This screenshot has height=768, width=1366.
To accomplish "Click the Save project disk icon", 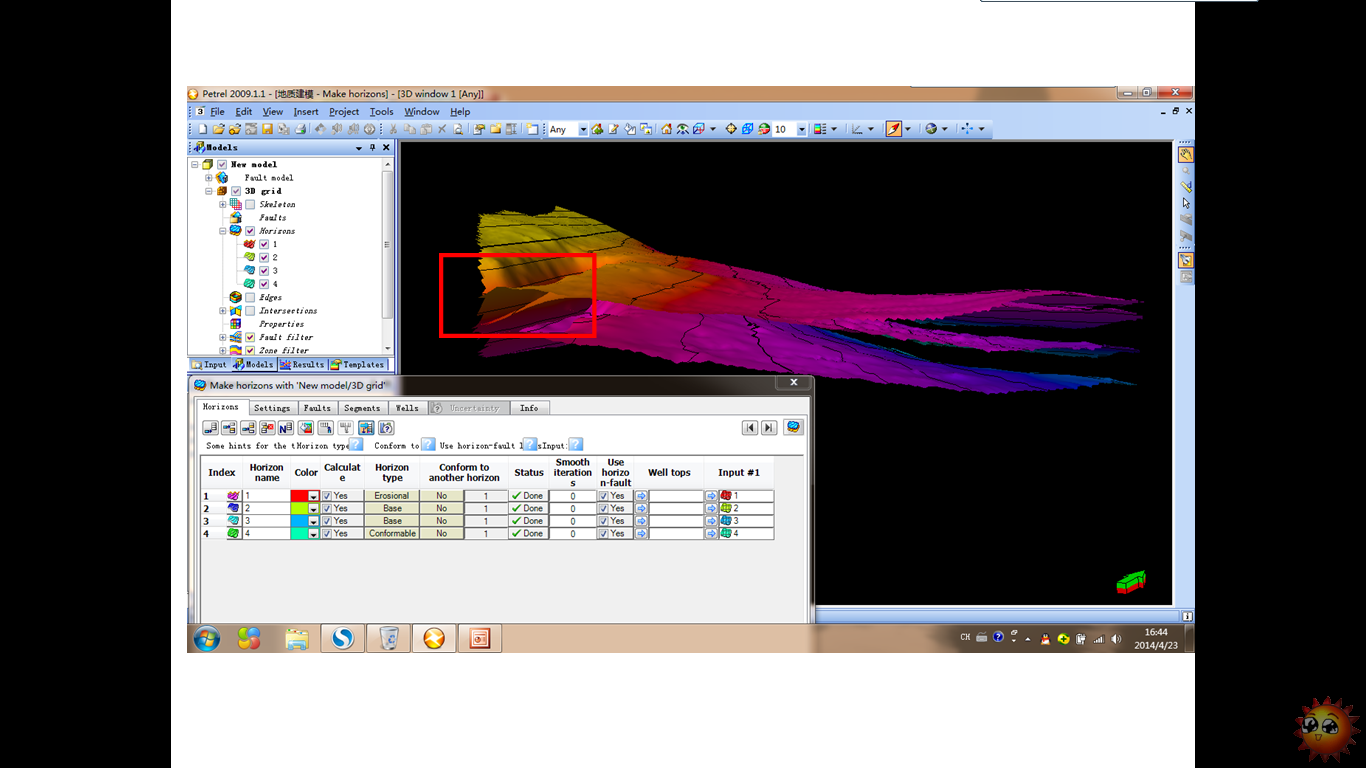I will pyautogui.click(x=267, y=129).
